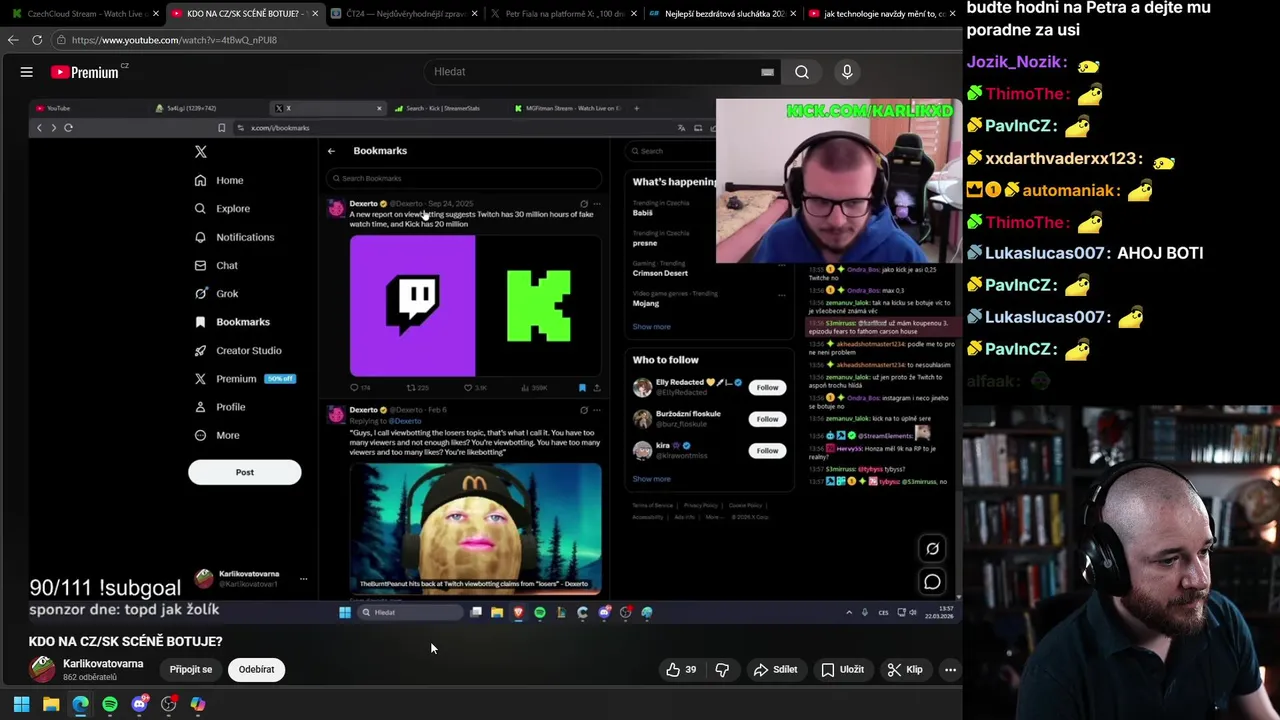
Task: Click the speech bubble icon over the video
Action: click(x=932, y=581)
